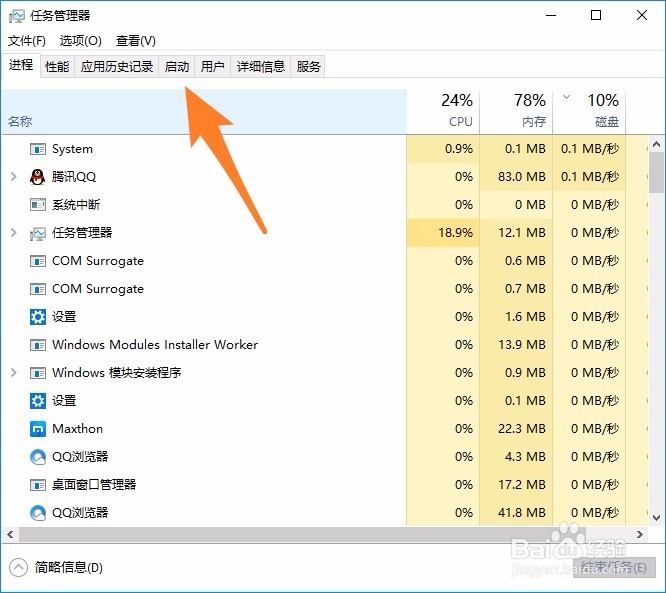
Task: Click the Windows Modules Installer Worker icon
Action: [x=38, y=345]
